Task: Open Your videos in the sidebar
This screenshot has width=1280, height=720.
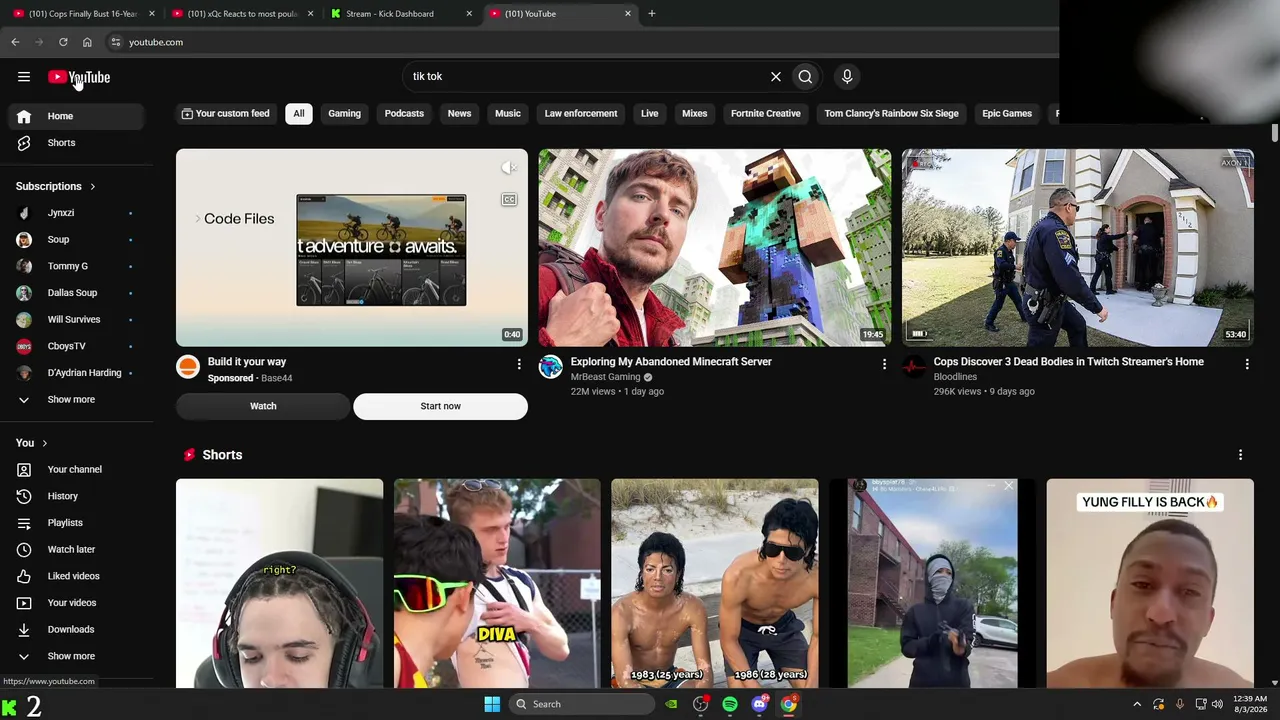Action: tap(76, 603)
